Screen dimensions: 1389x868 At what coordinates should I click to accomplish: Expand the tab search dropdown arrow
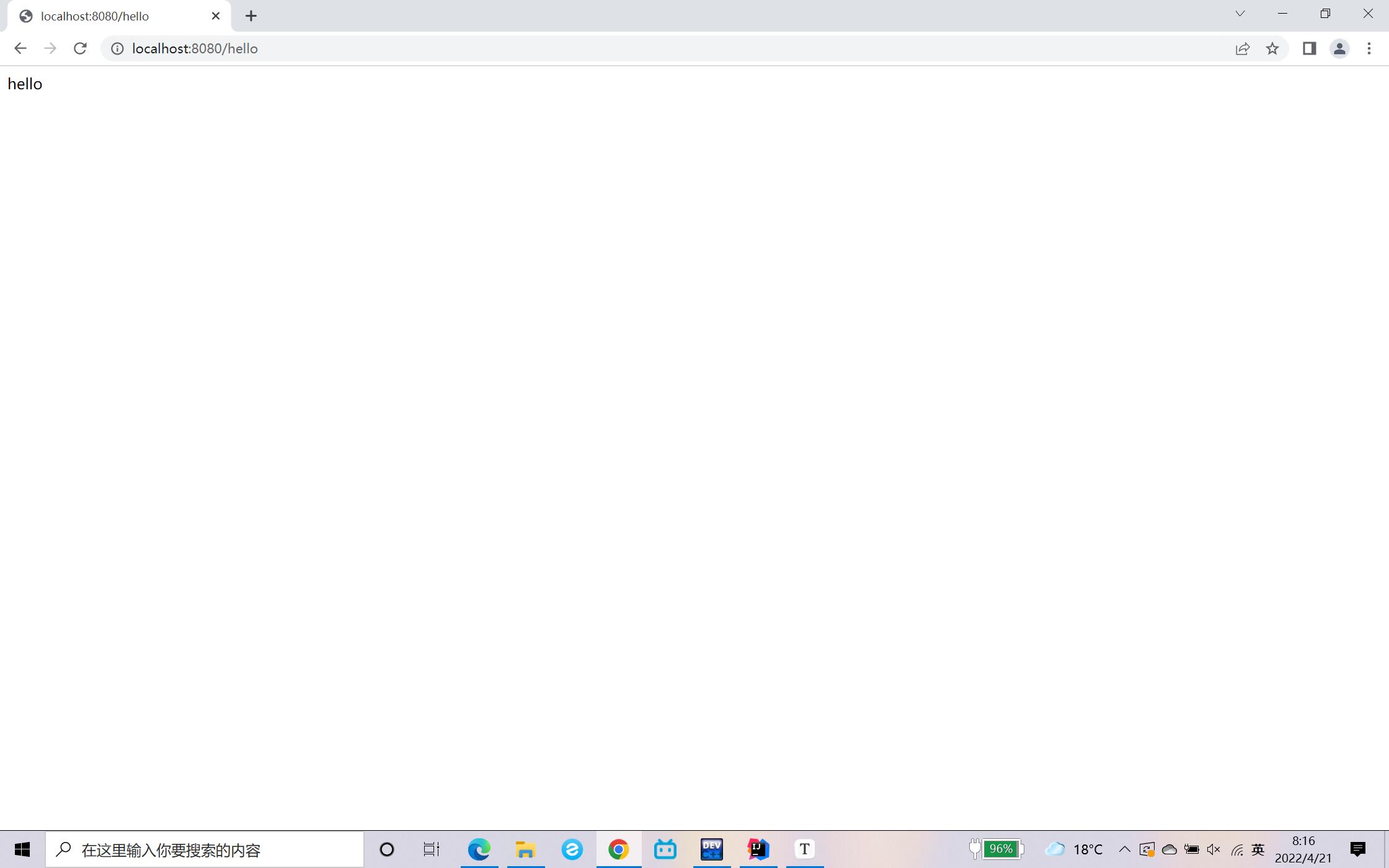pyautogui.click(x=1240, y=14)
